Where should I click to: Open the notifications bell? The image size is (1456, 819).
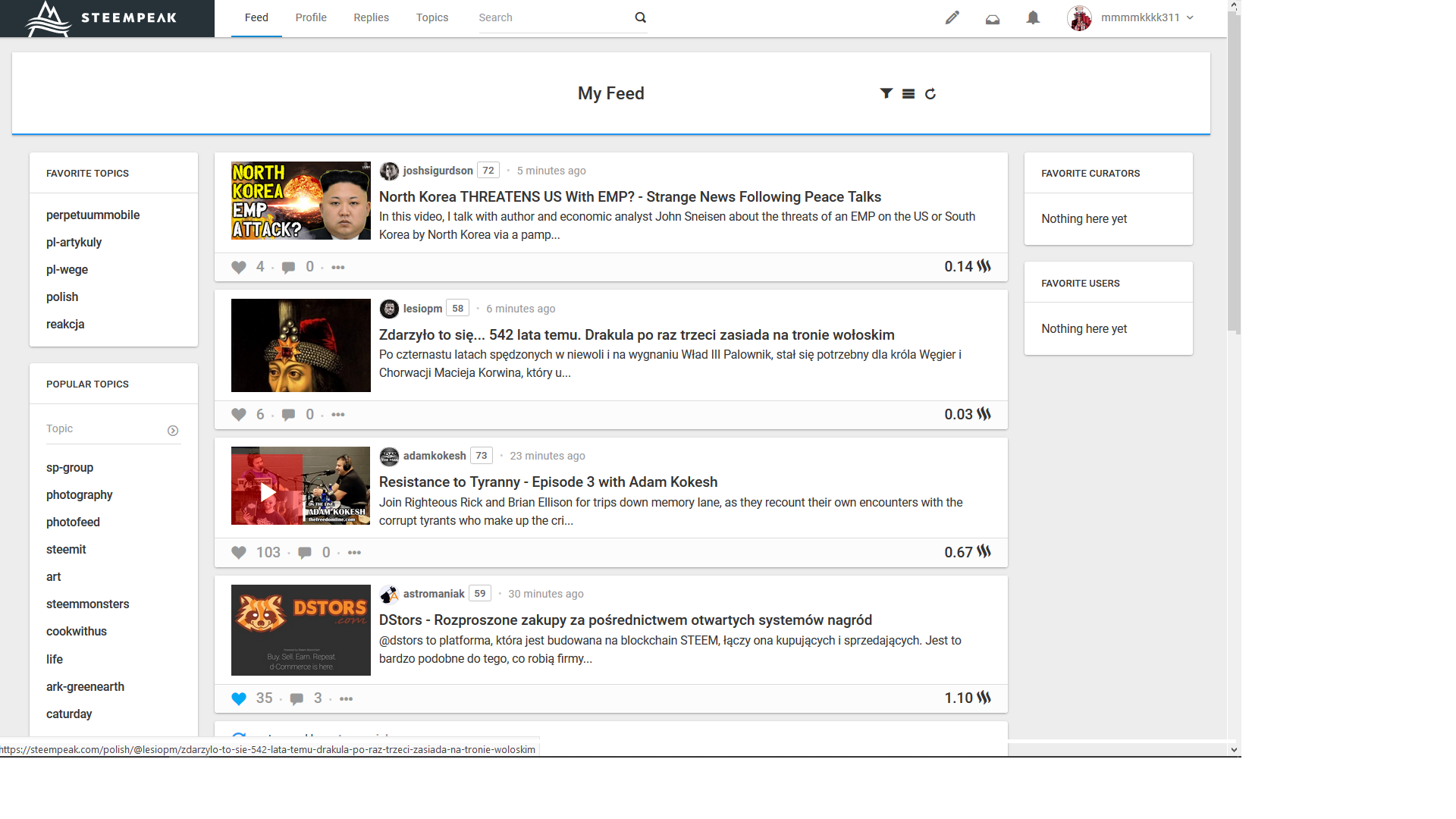(1033, 17)
